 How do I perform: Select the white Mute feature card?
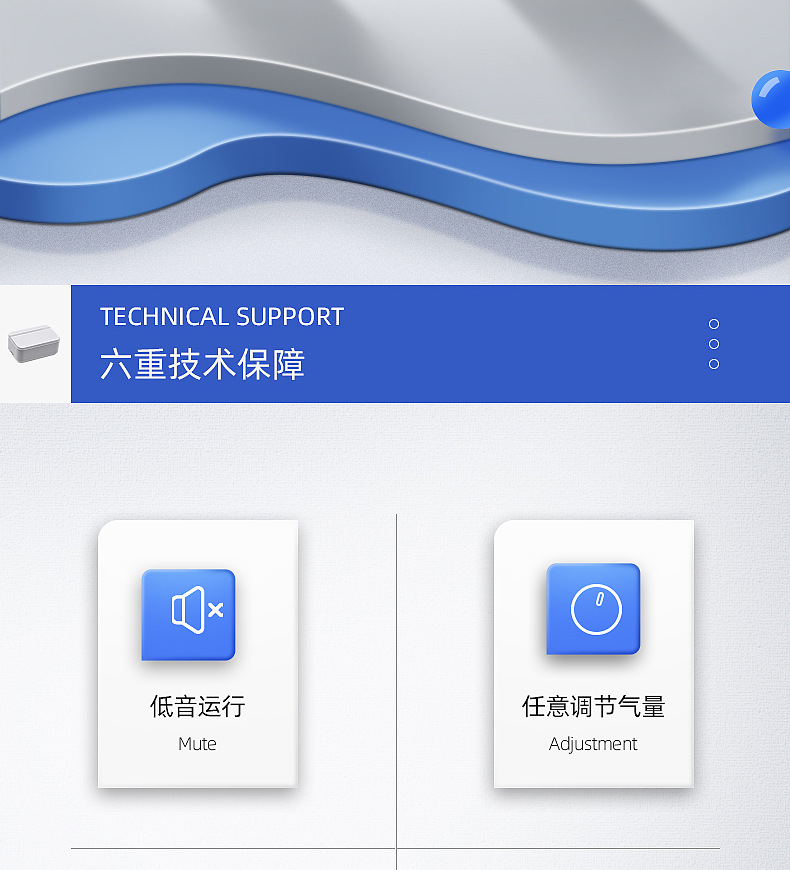(x=198, y=654)
